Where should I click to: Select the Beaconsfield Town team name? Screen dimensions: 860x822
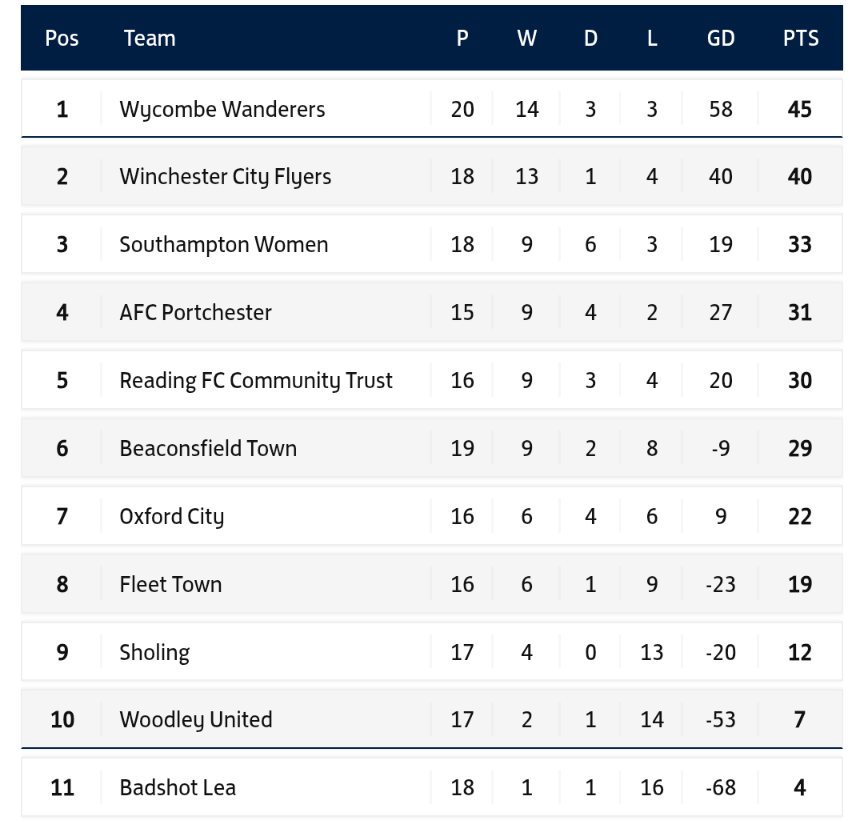208,448
